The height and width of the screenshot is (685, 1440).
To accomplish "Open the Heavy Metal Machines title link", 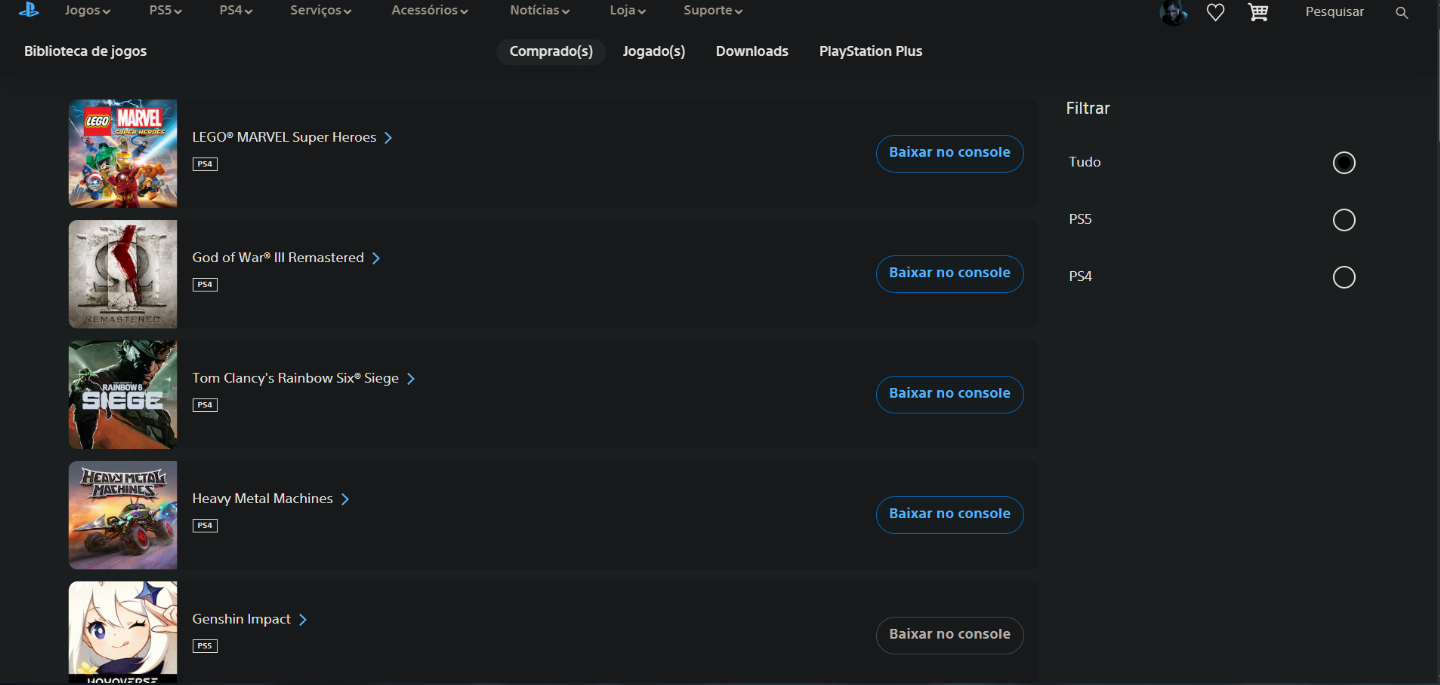I will coord(262,499).
